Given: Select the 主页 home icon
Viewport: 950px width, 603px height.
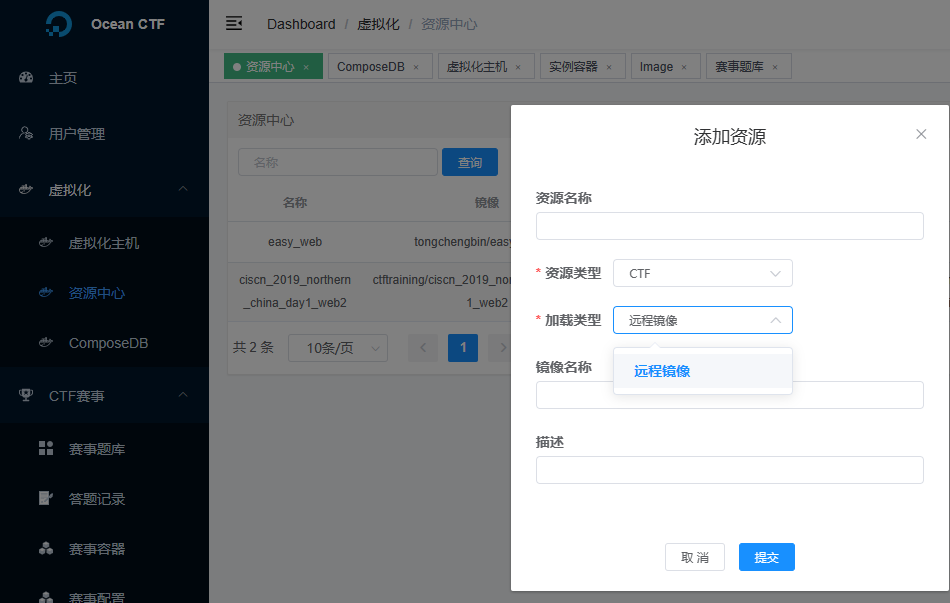Looking at the screenshot, I should pos(26,77).
